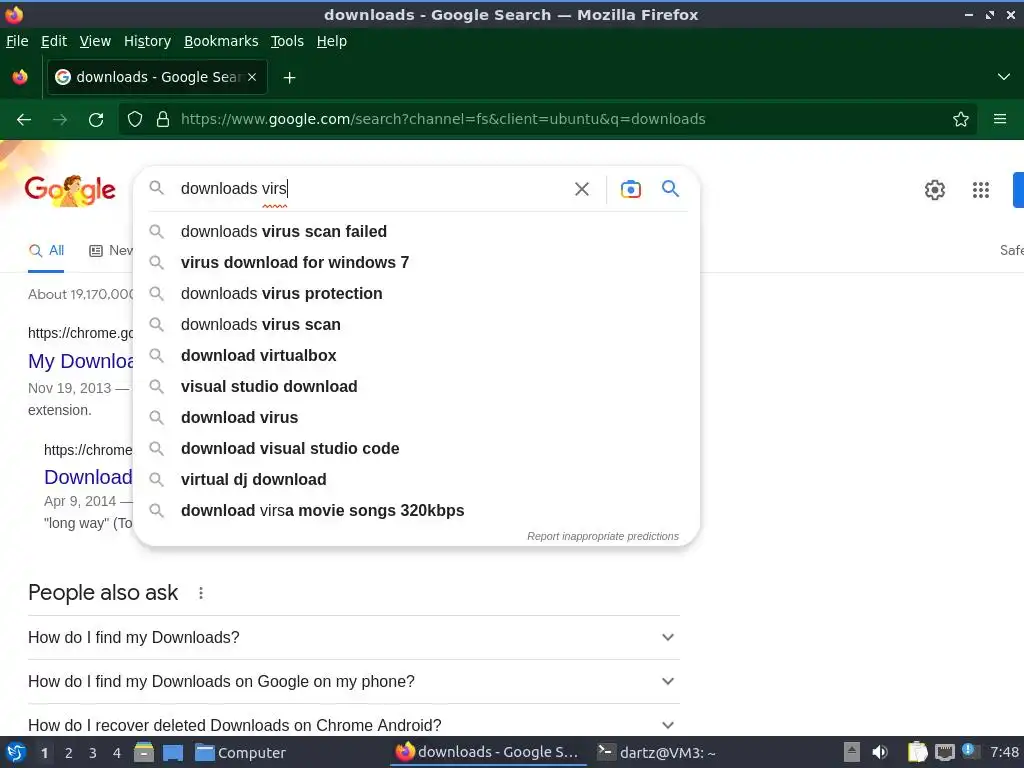Open More options next to People also ask
1024x768 pixels.
pyautogui.click(x=201, y=593)
